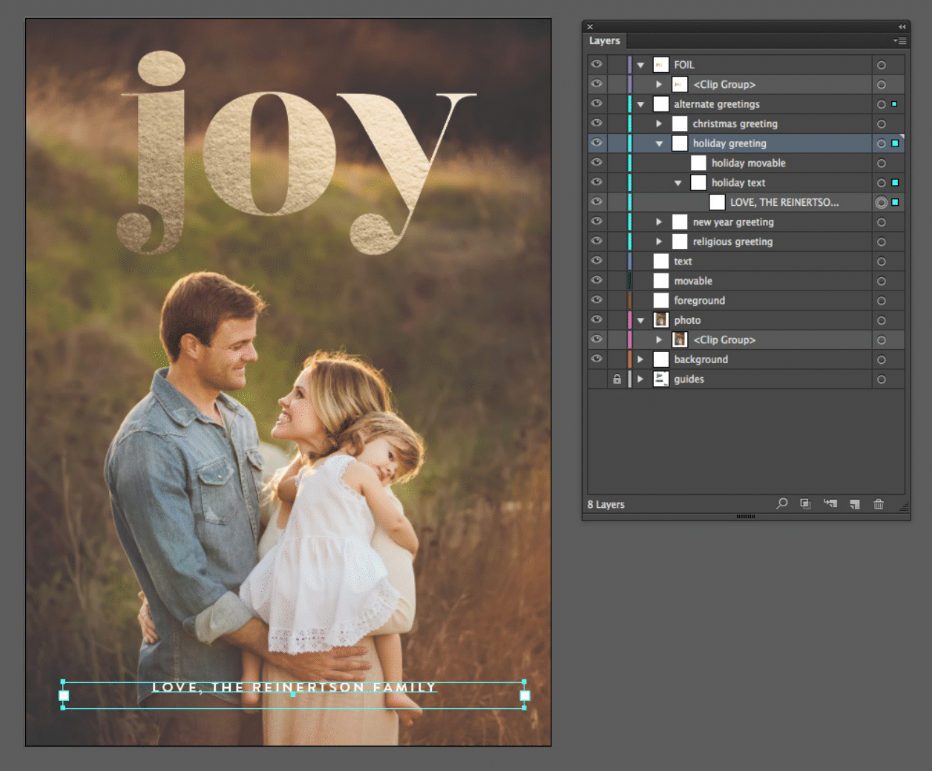Click the Create New Sublayer icon
Viewport: 932px width, 771px height.
point(830,504)
